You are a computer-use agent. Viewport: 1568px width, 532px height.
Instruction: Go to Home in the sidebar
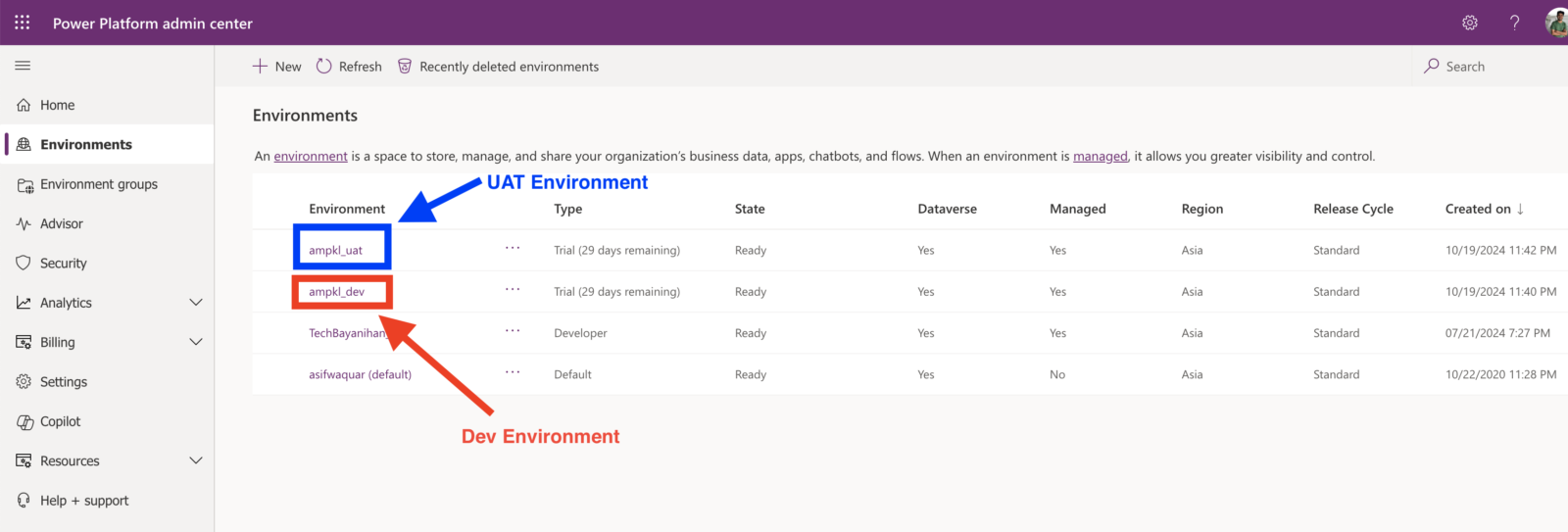pyautogui.click(x=57, y=105)
